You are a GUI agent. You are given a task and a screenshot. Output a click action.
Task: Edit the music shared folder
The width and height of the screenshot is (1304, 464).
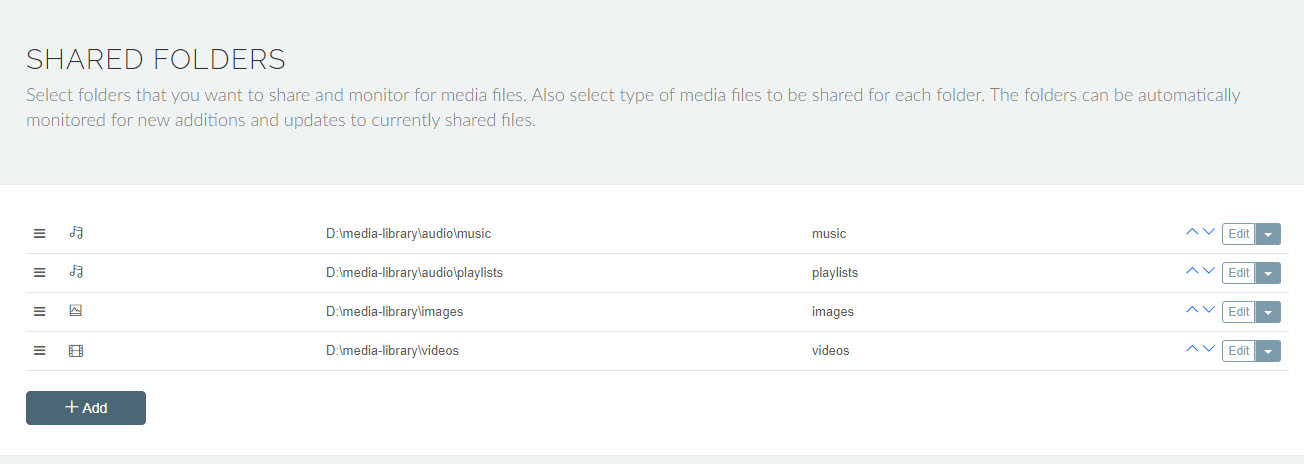[x=1238, y=234]
